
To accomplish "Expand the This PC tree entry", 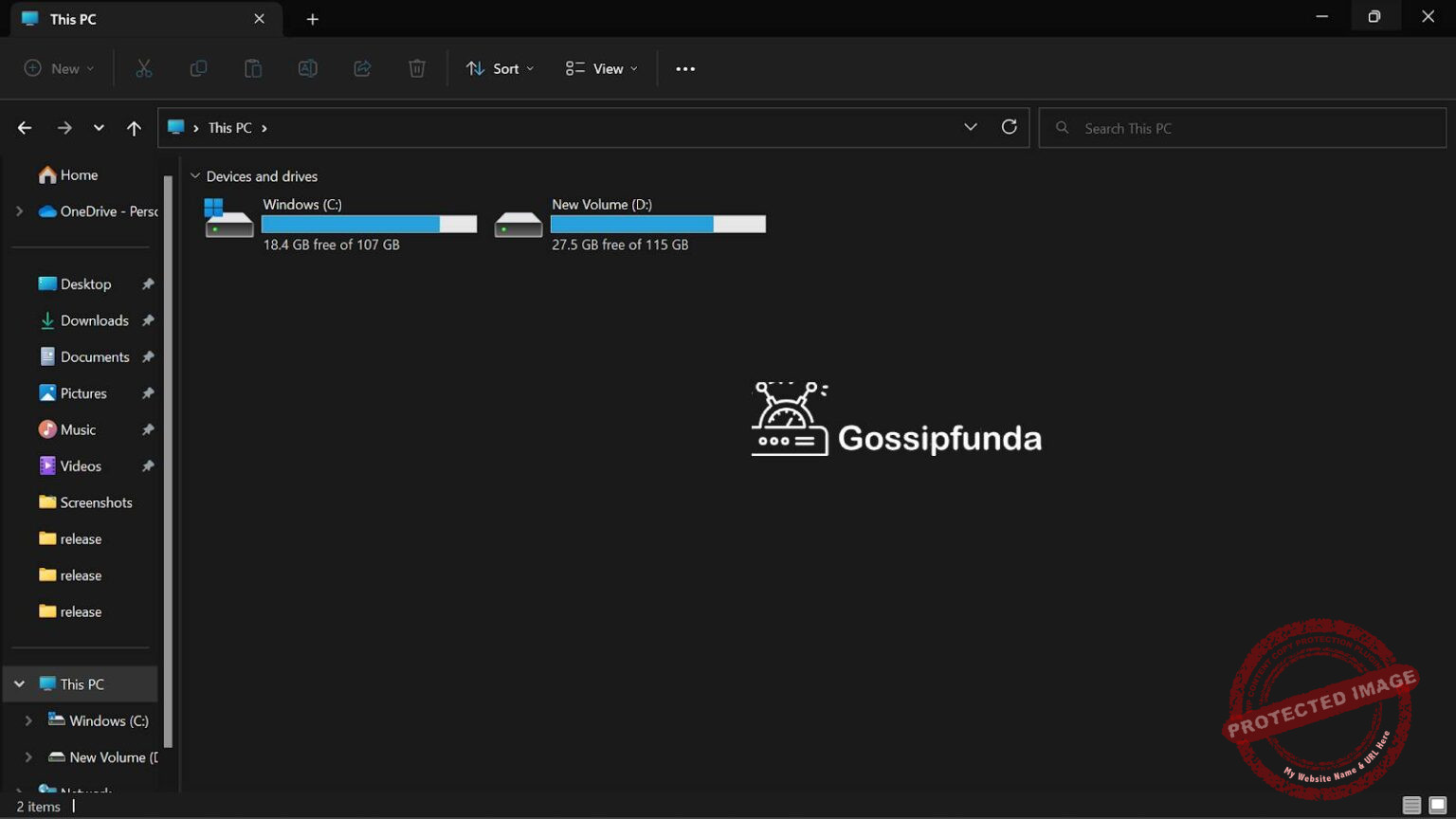I will pos(19,683).
